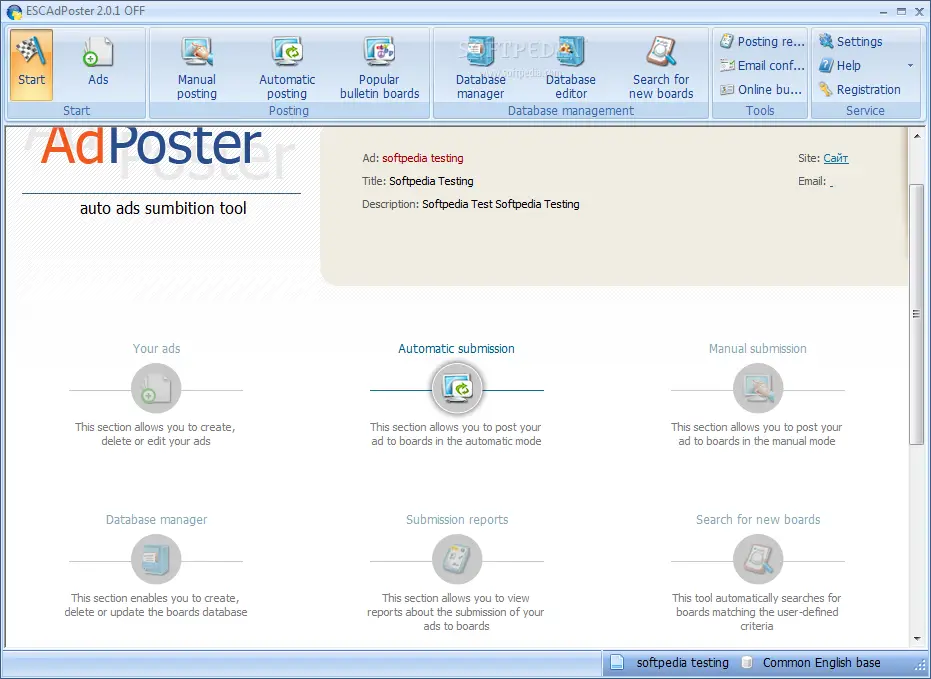Click the Search for new boards circular icon
The image size is (931, 679).
[758, 560]
